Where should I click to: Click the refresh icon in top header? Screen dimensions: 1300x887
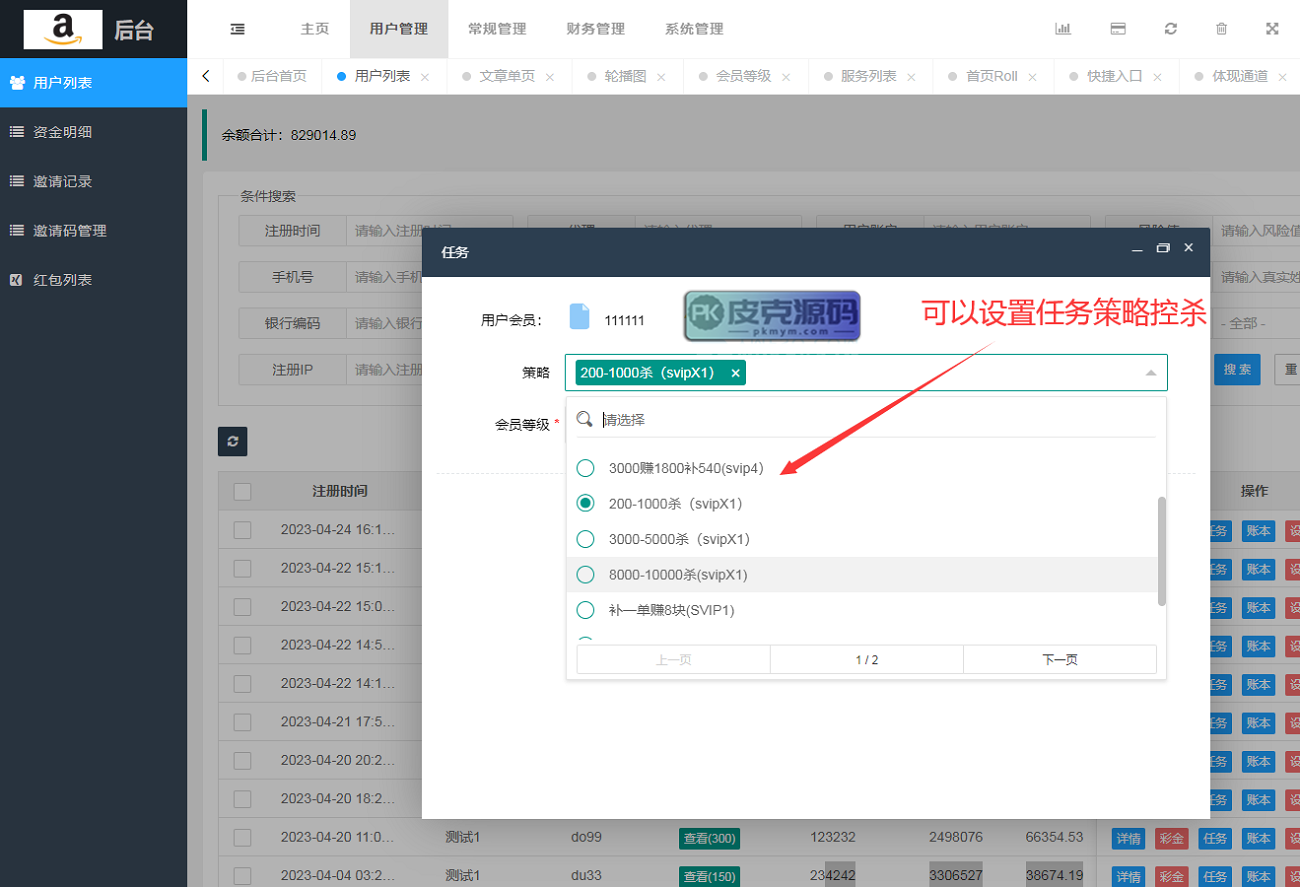tap(1170, 29)
